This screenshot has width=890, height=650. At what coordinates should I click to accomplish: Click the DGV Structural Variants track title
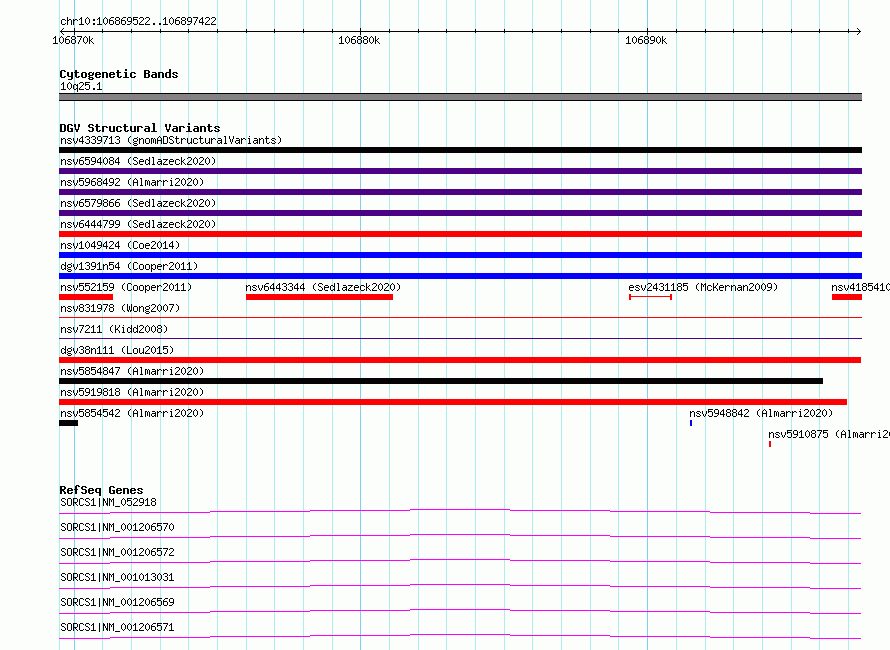click(140, 128)
